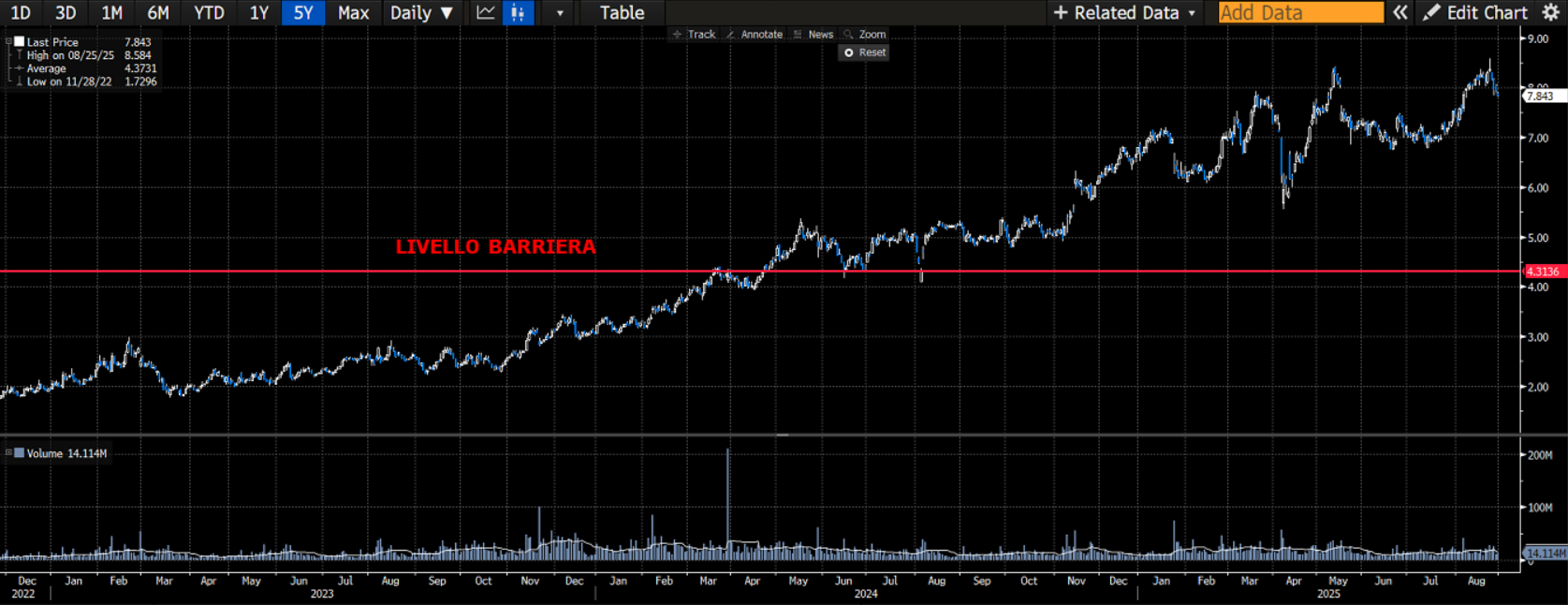
Task: Reset the chart zoom with Reset
Action: point(864,52)
